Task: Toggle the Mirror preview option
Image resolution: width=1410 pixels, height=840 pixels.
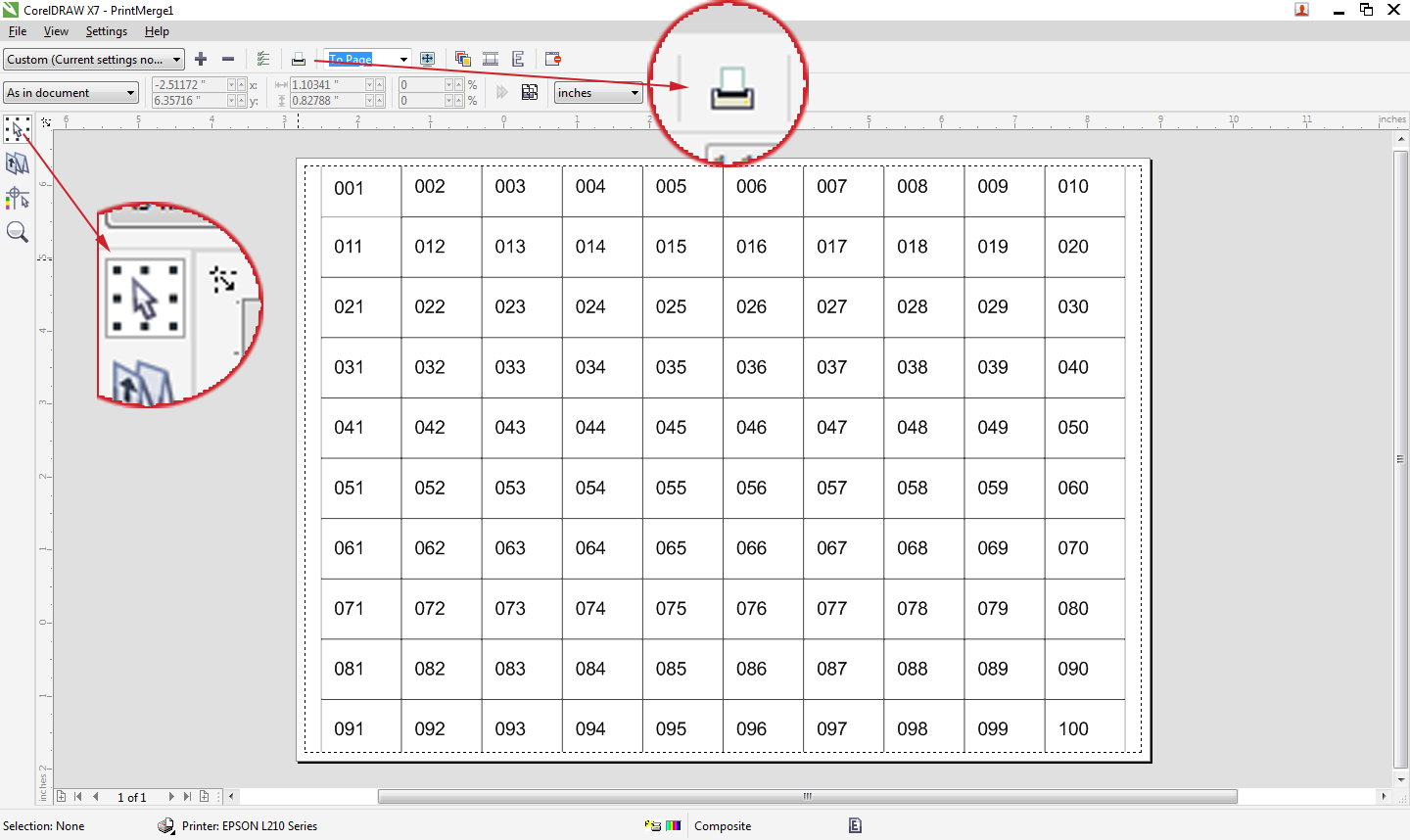Action: [x=518, y=59]
